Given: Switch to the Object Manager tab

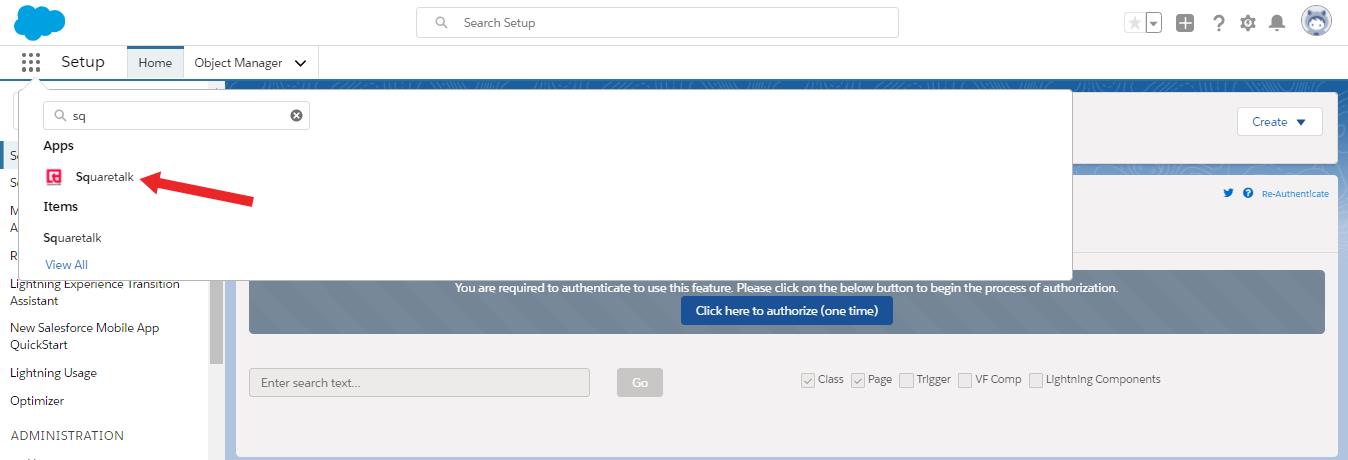Looking at the screenshot, I should coord(238,63).
